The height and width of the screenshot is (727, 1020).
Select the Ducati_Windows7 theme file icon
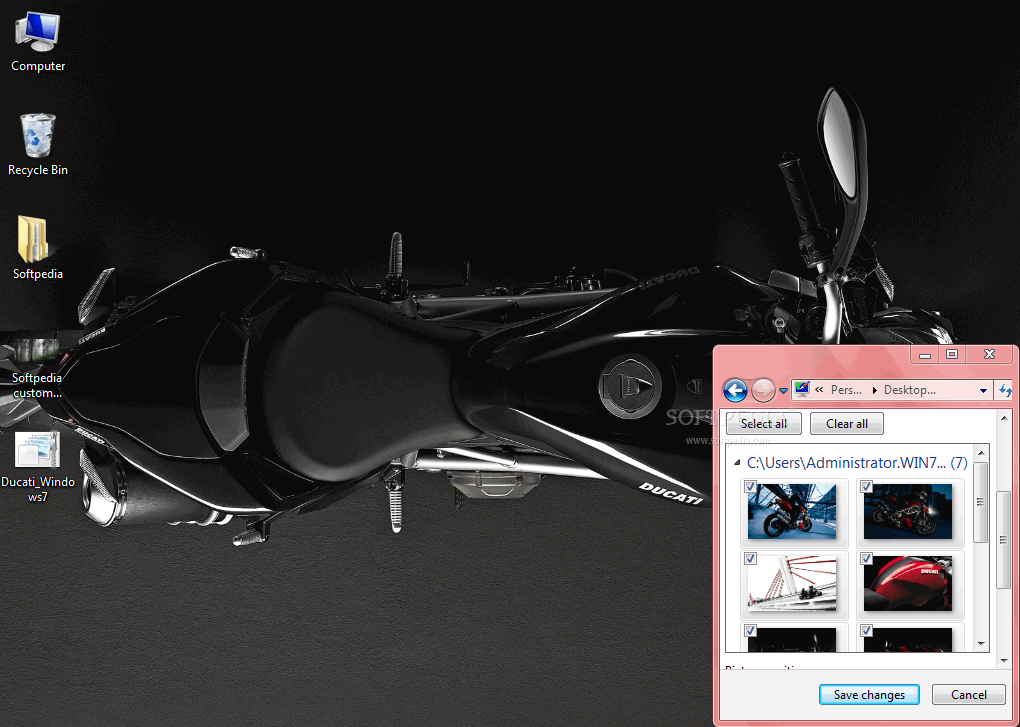38,467
